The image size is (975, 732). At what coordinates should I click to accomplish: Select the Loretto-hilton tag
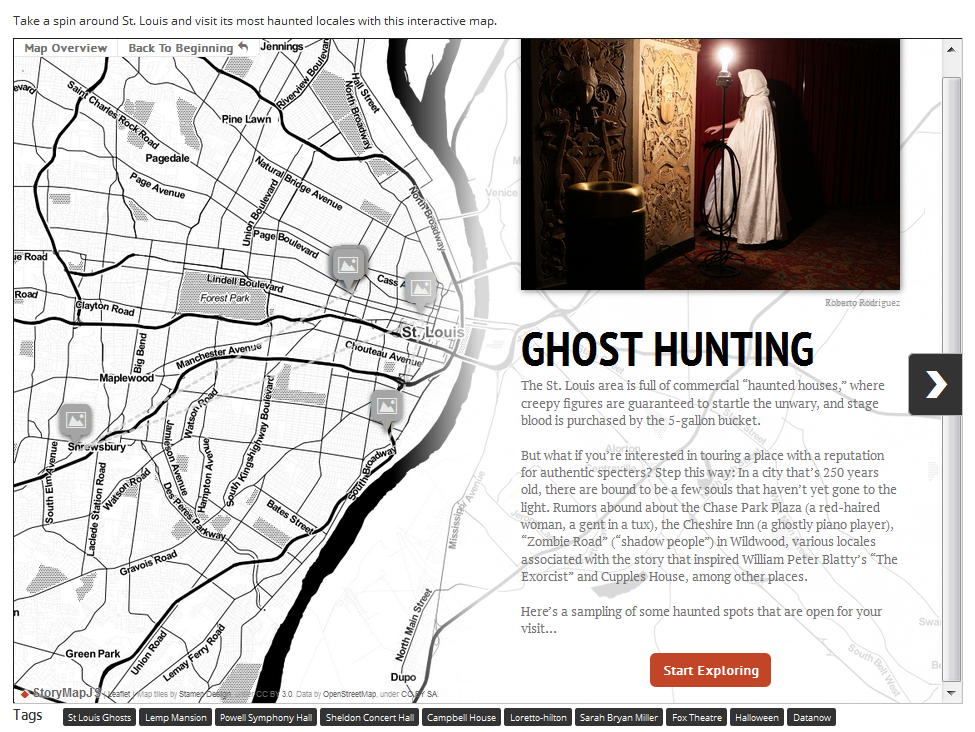(x=538, y=717)
